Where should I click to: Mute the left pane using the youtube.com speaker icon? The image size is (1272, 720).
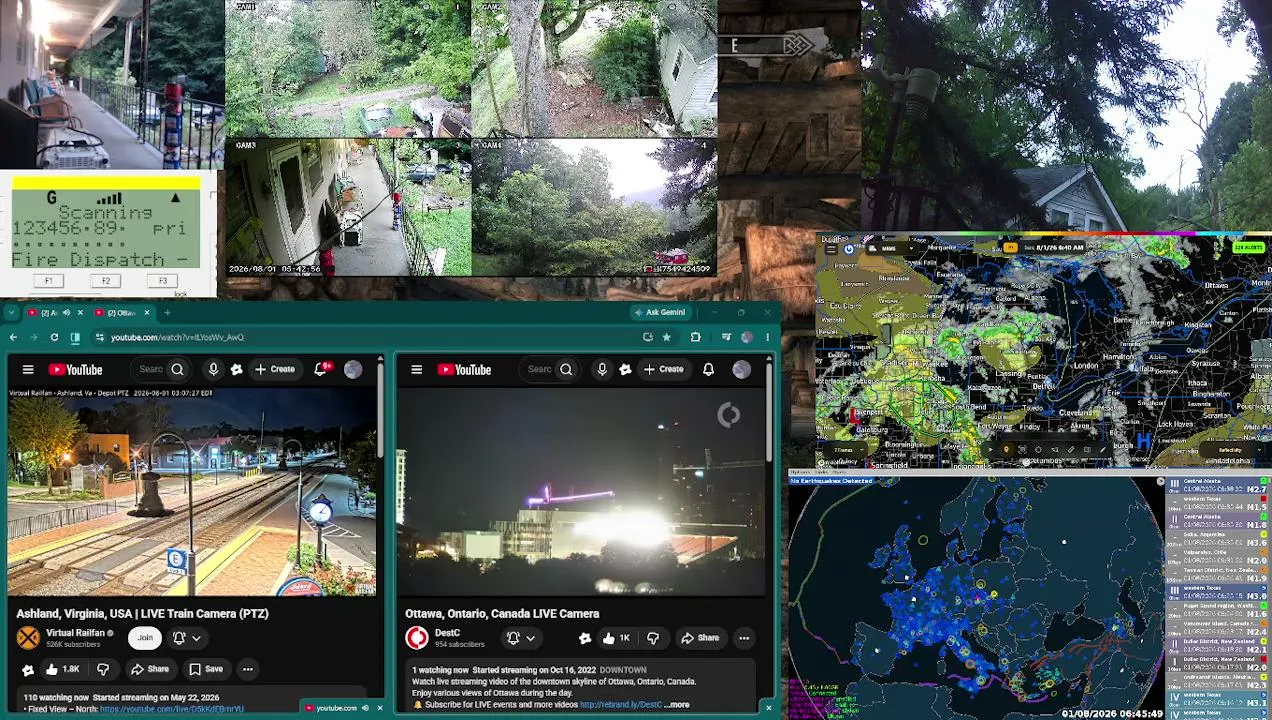[x=365, y=708]
